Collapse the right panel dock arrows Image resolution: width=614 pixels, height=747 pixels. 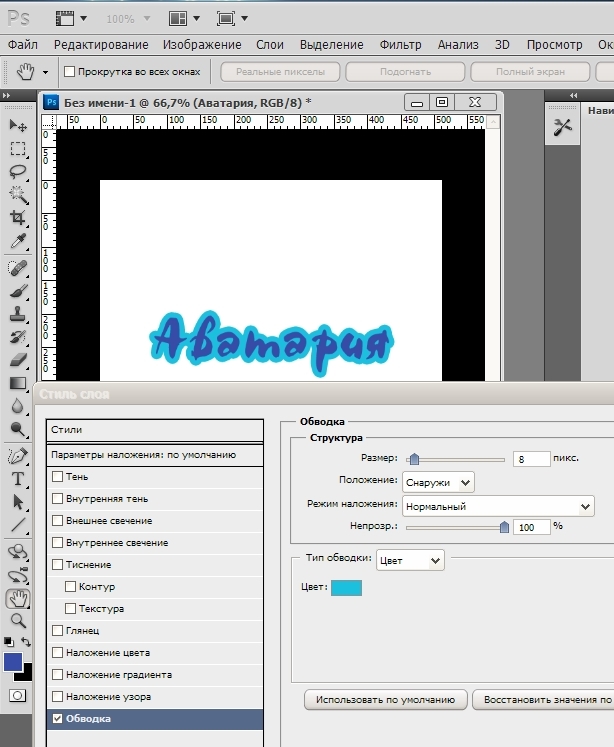point(573,96)
